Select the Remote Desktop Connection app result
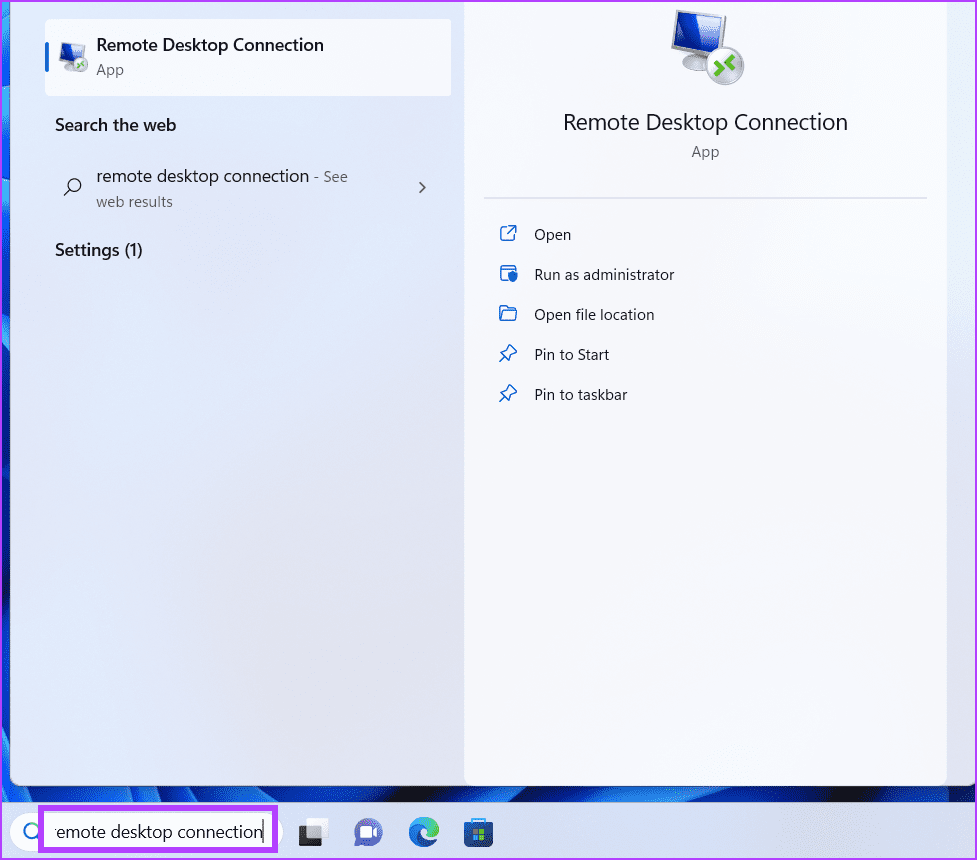 coord(248,57)
